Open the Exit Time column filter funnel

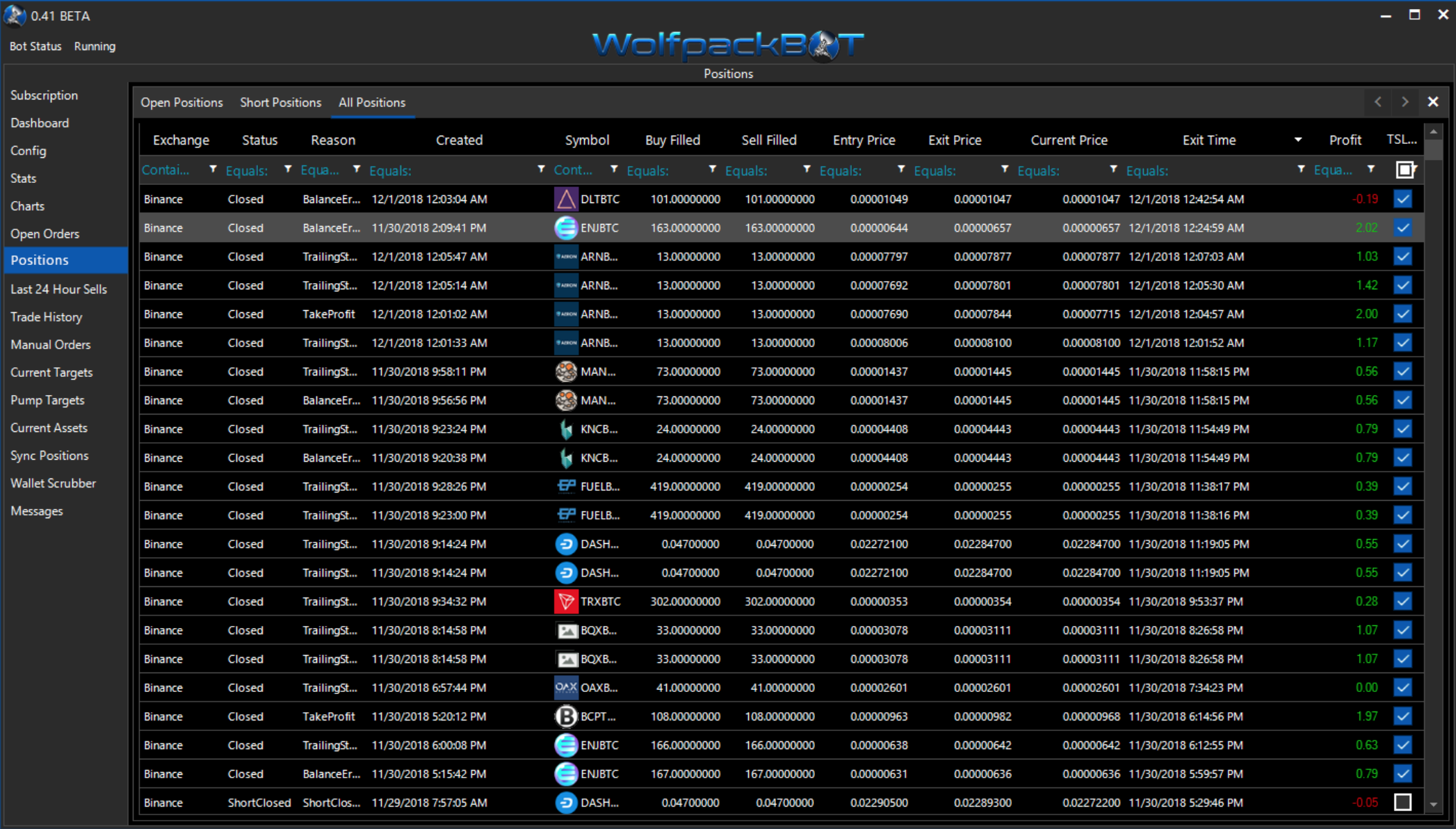click(1301, 170)
